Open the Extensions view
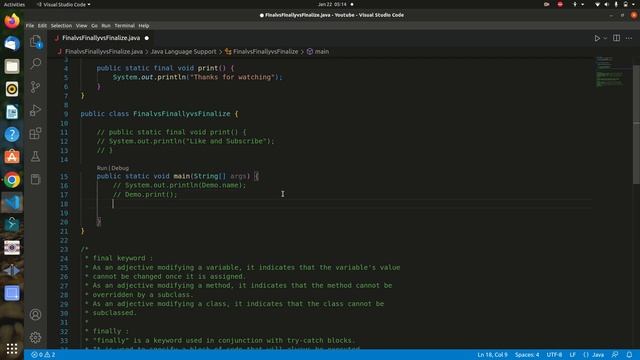 pyautogui.click(x=36, y=133)
